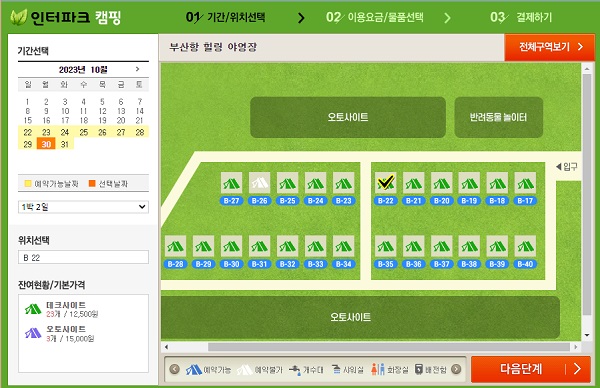This screenshot has width=600, height=388.
Task: Select tent icon B-37
Action: pyautogui.click(x=442, y=246)
